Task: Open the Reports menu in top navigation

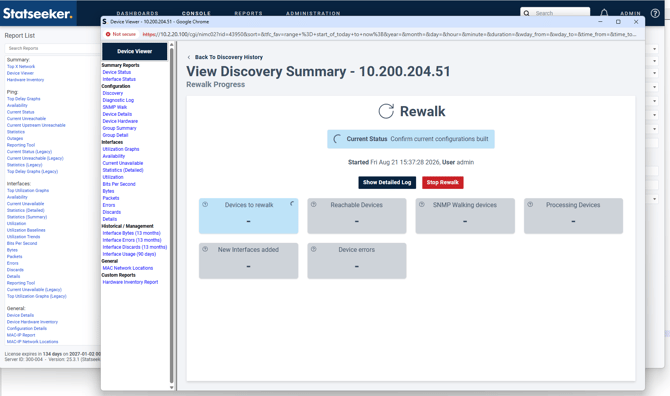Action: (248, 13)
